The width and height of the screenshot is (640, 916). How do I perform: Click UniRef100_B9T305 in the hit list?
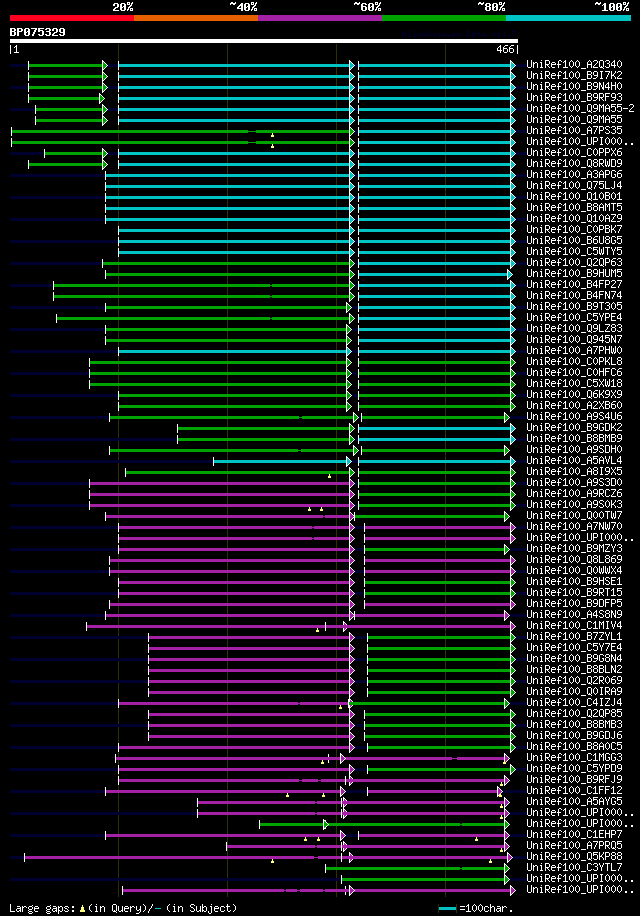point(574,307)
